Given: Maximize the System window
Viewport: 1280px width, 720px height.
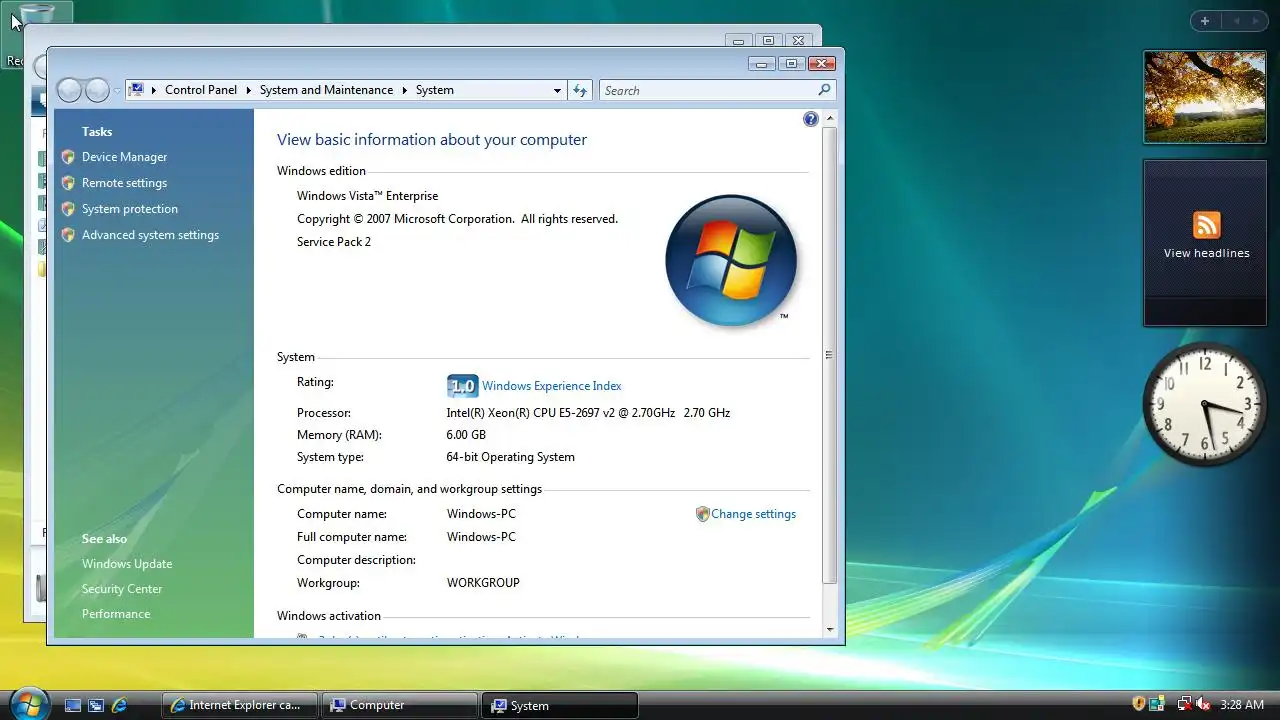Looking at the screenshot, I should point(791,63).
